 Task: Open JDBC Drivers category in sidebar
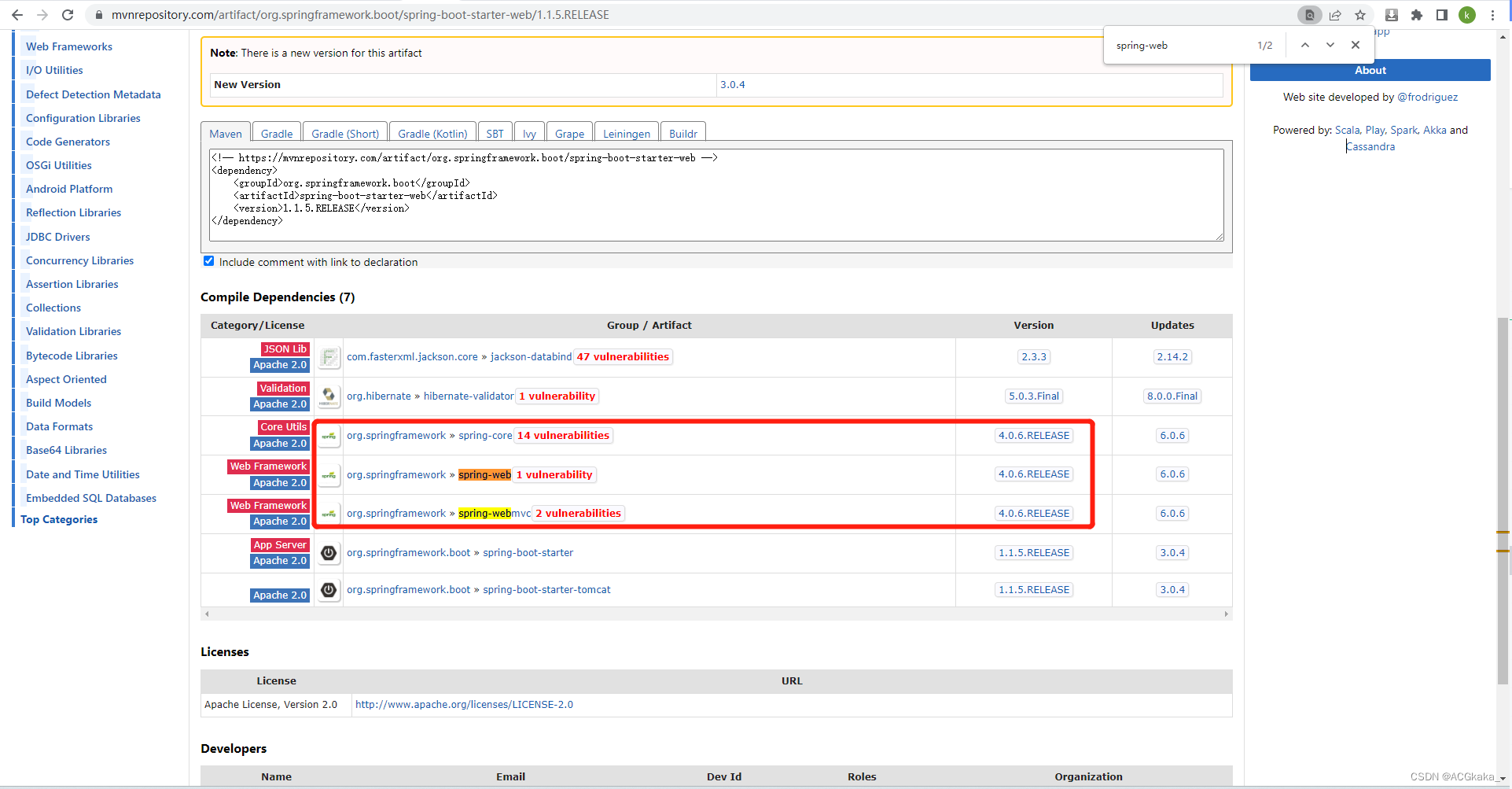click(x=58, y=237)
